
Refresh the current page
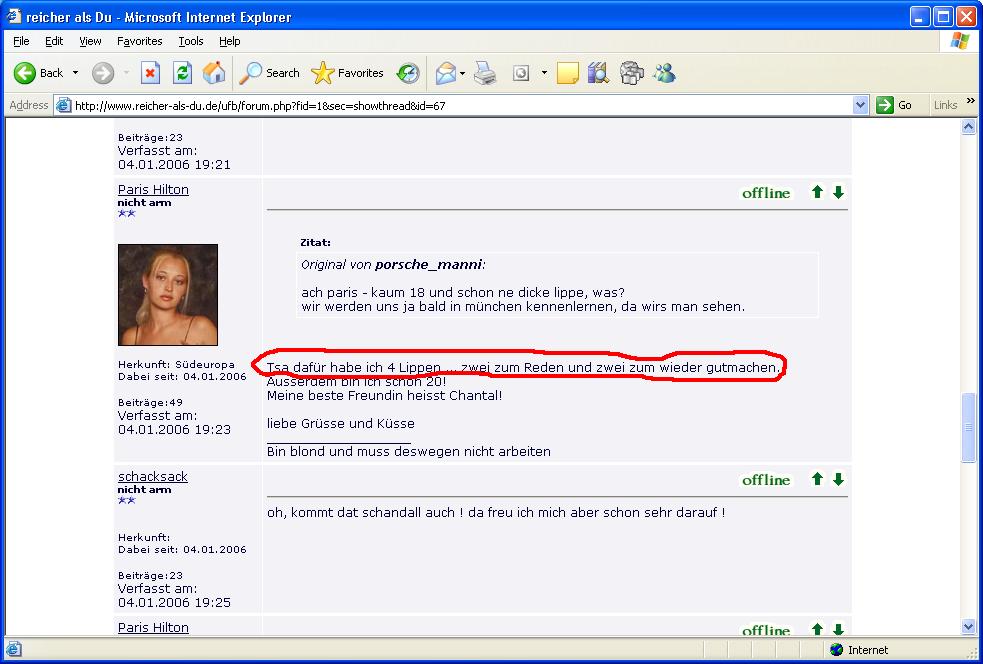pyautogui.click(x=182, y=73)
